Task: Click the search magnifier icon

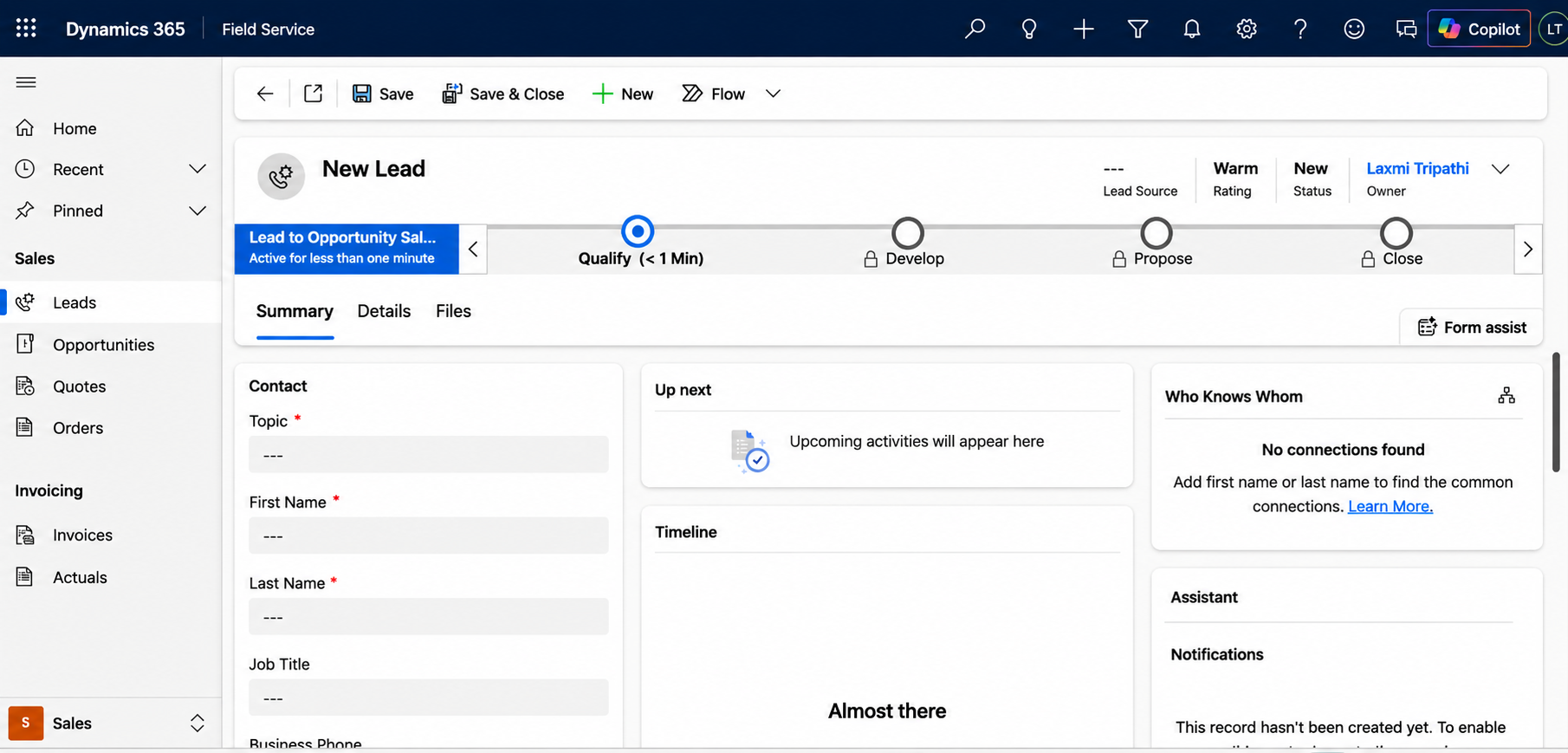Action: (x=975, y=29)
